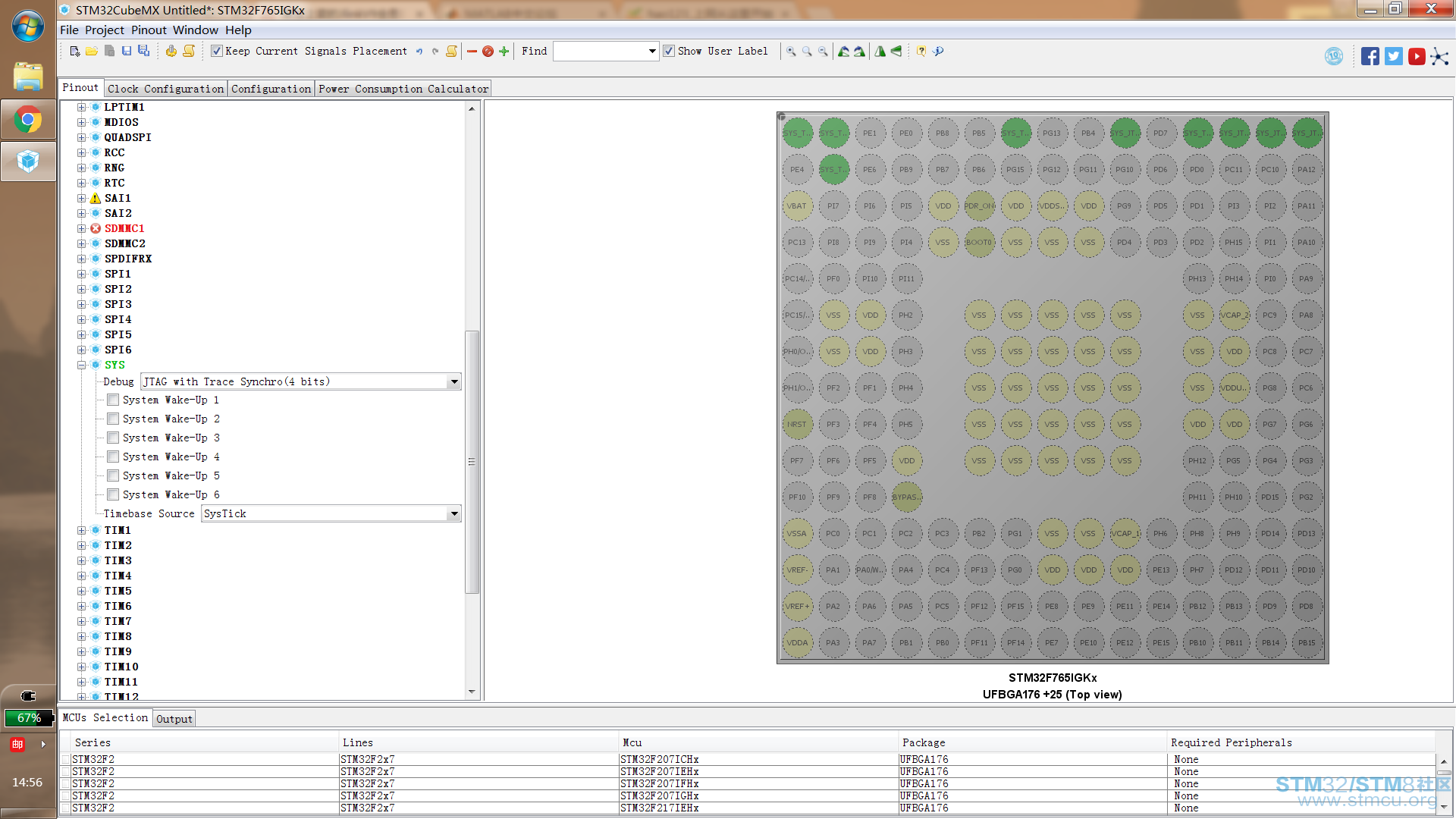Click the middle zoom magnifier icon
The width and height of the screenshot is (1456, 819).
pos(807,51)
